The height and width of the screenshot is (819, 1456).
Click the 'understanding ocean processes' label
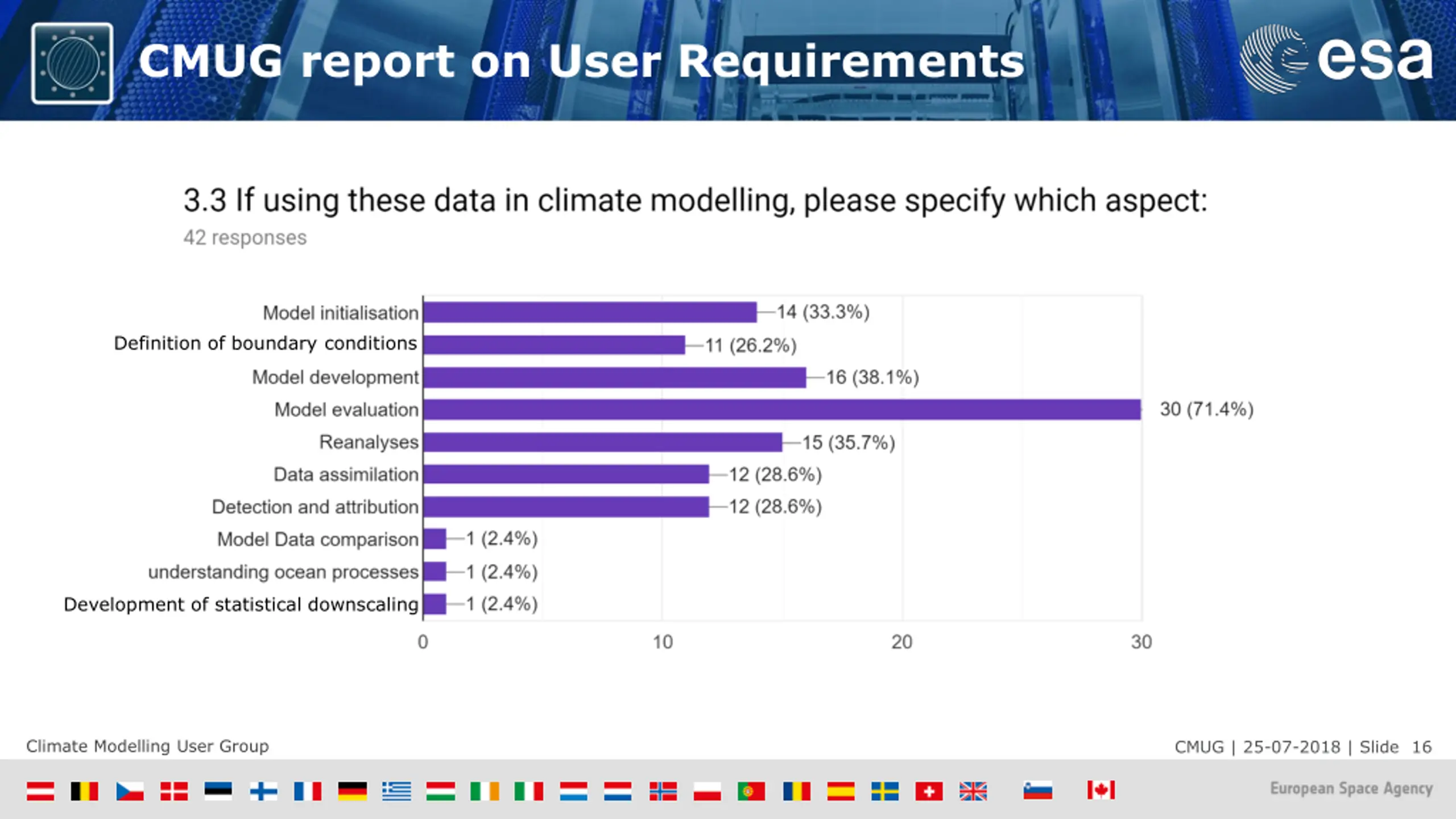(x=283, y=572)
